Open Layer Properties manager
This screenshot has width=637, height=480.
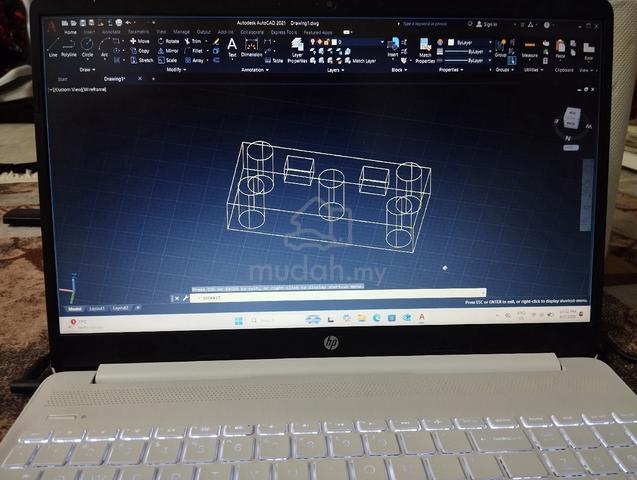pyautogui.click(x=297, y=51)
